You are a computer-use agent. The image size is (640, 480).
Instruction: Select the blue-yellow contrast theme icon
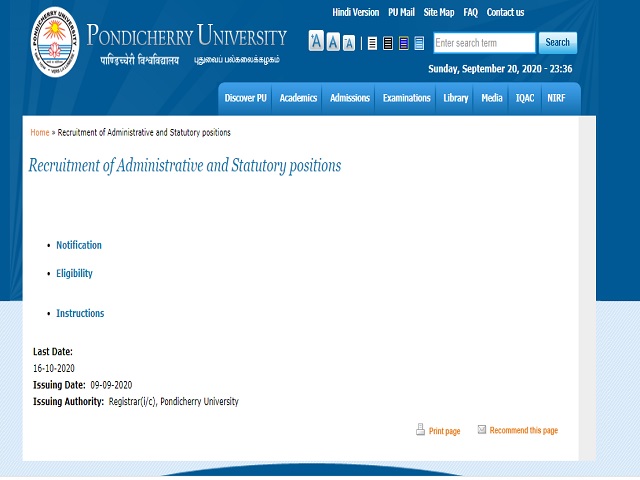pos(404,43)
